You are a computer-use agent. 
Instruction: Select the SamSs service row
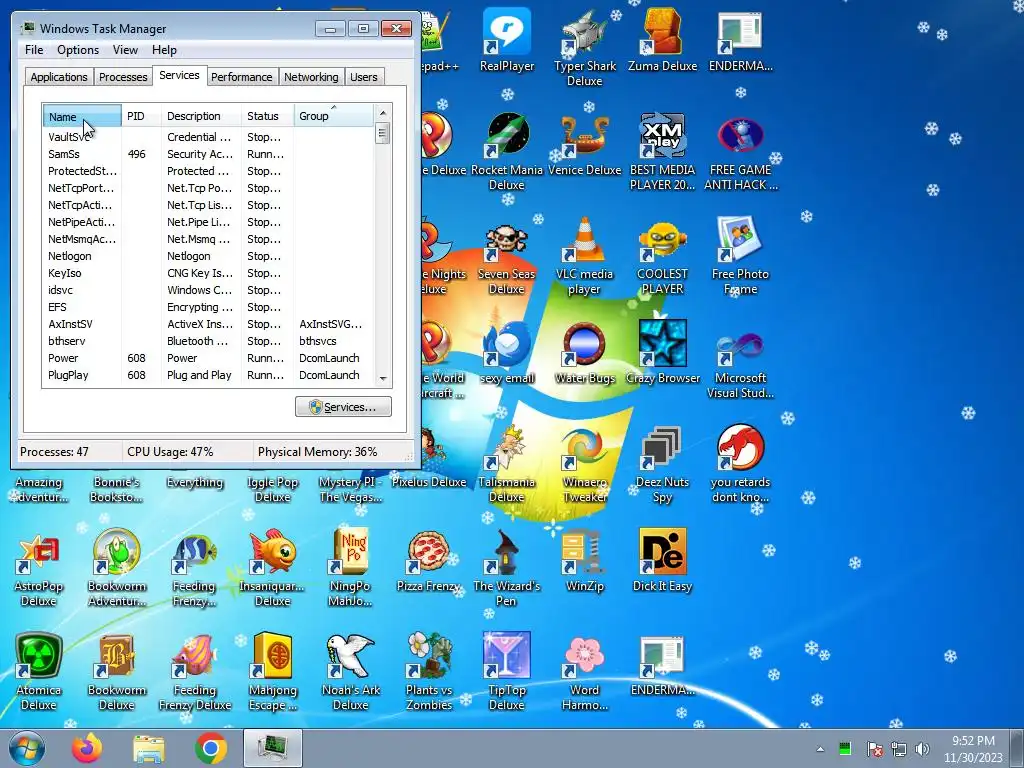pos(208,154)
